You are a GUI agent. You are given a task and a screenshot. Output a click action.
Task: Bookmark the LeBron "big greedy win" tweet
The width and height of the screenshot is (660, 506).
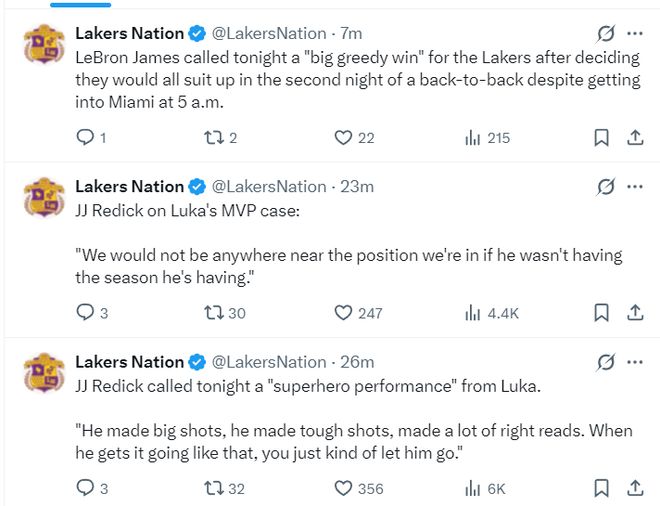[601, 138]
